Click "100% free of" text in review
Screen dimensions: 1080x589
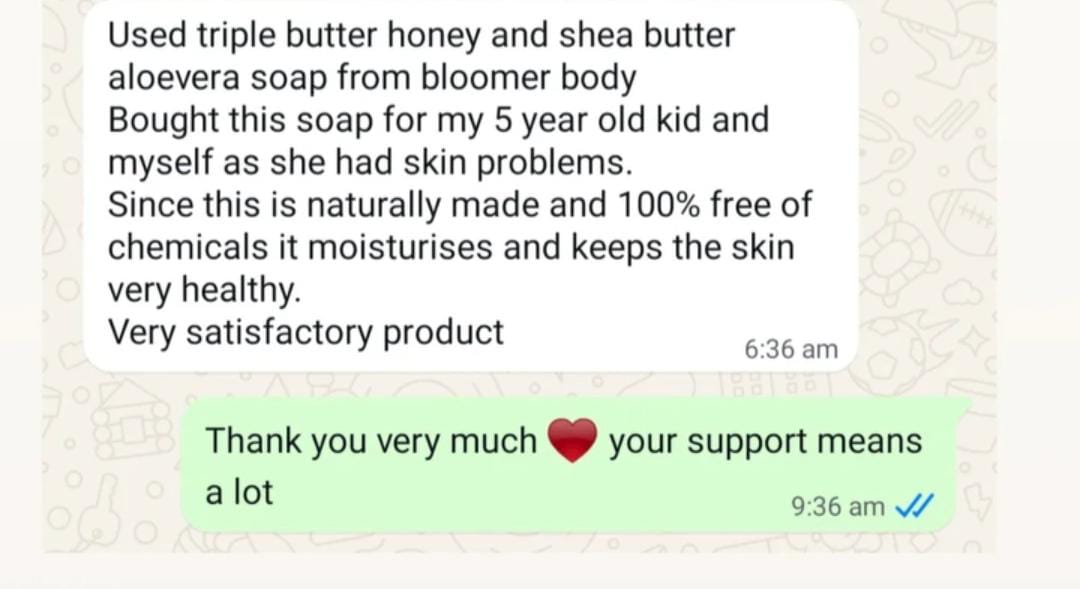[714, 205]
